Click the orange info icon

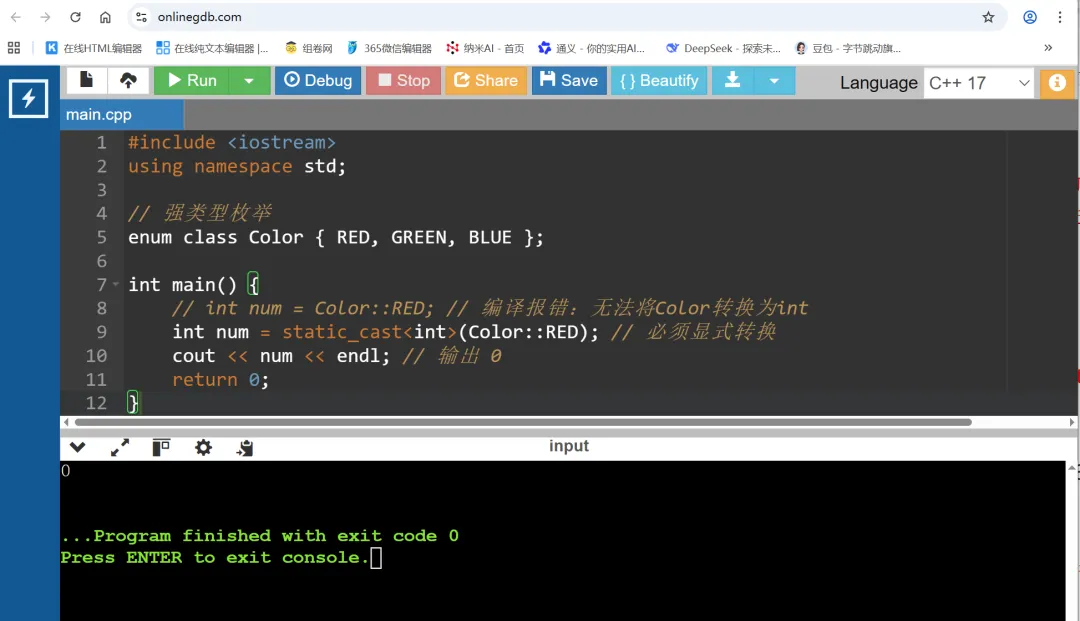[1057, 83]
